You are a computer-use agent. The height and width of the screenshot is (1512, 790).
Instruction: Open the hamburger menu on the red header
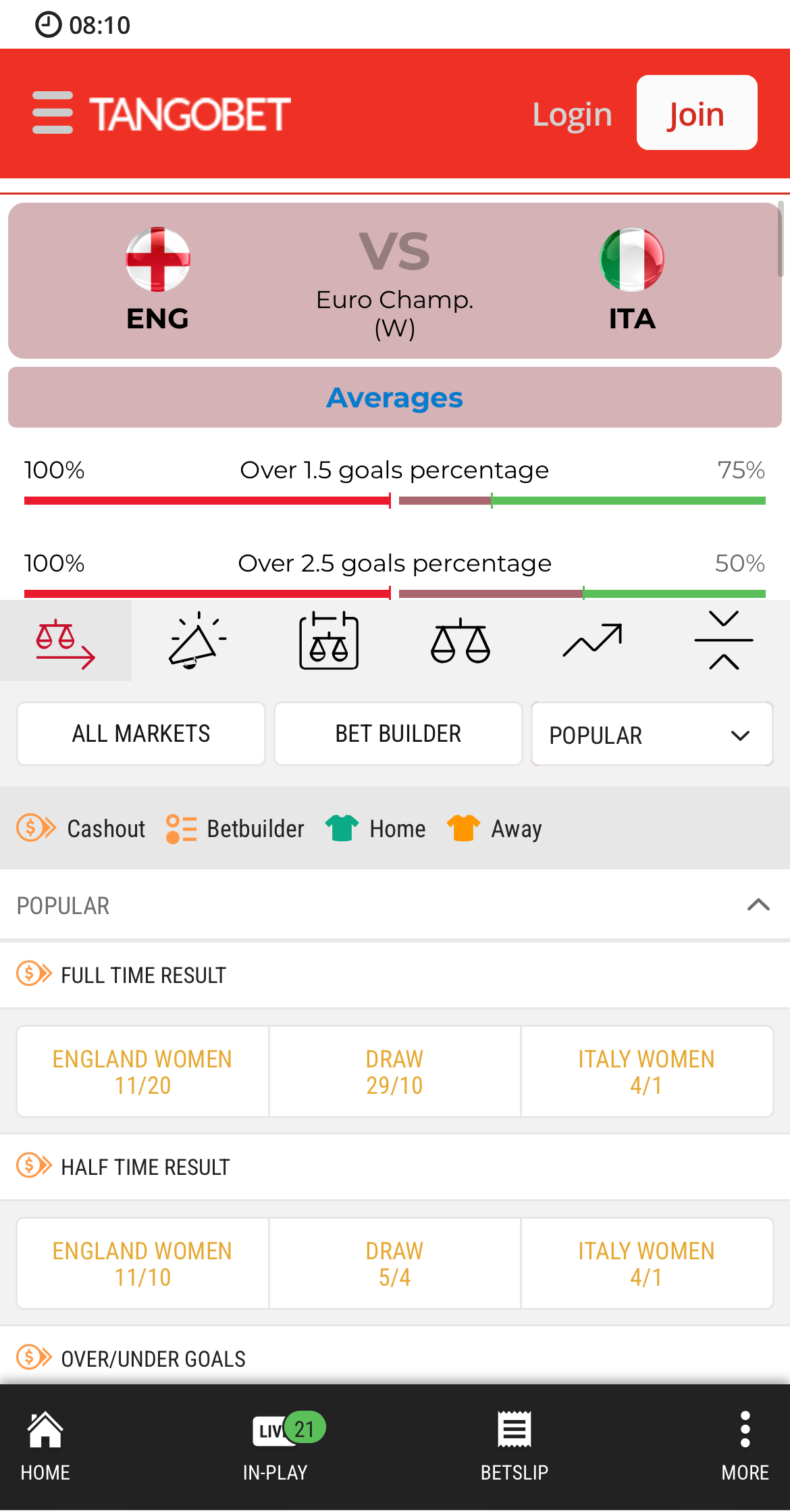[52, 113]
